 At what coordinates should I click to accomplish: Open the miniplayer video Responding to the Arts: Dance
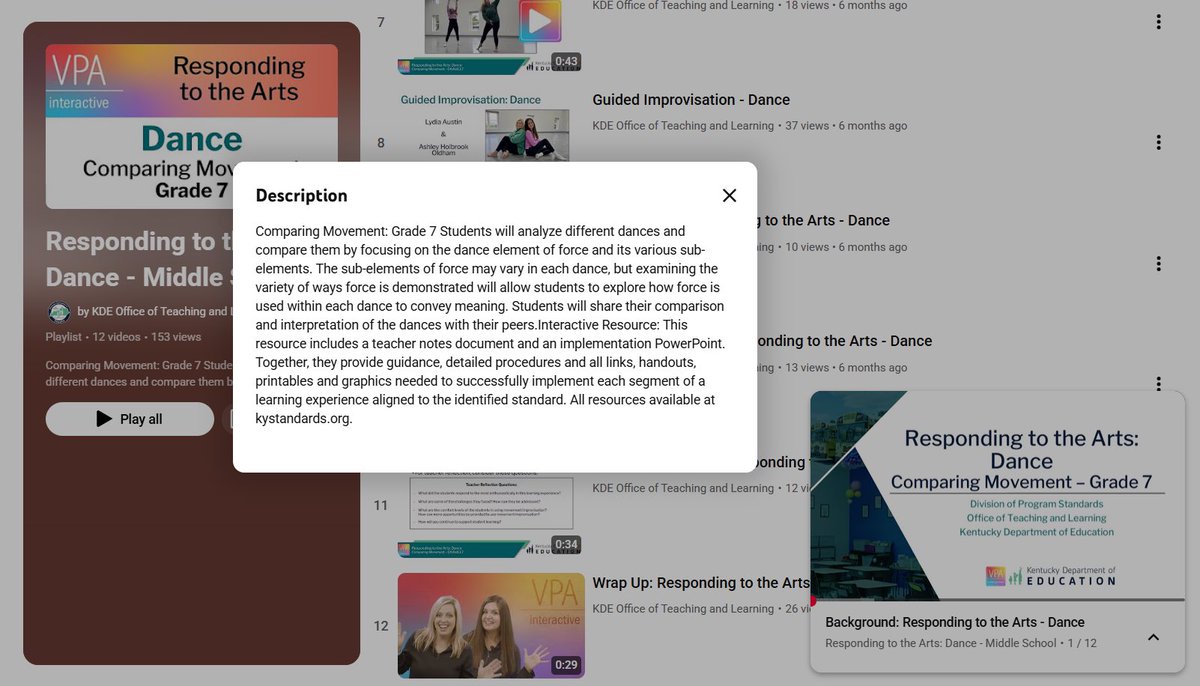point(997,496)
